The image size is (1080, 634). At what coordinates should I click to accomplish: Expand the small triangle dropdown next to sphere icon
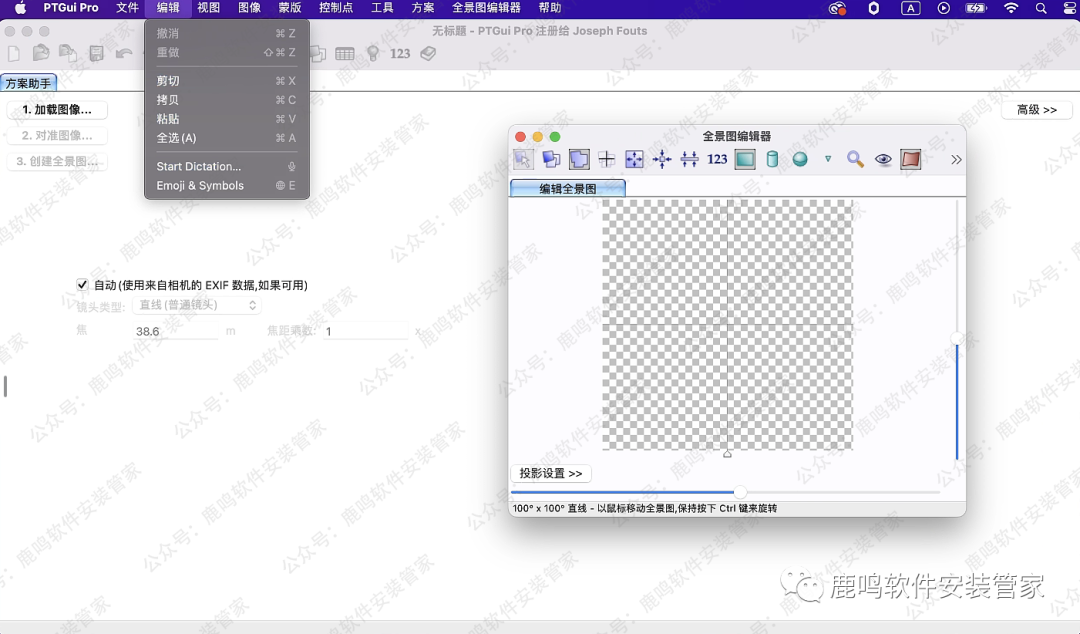tap(827, 159)
